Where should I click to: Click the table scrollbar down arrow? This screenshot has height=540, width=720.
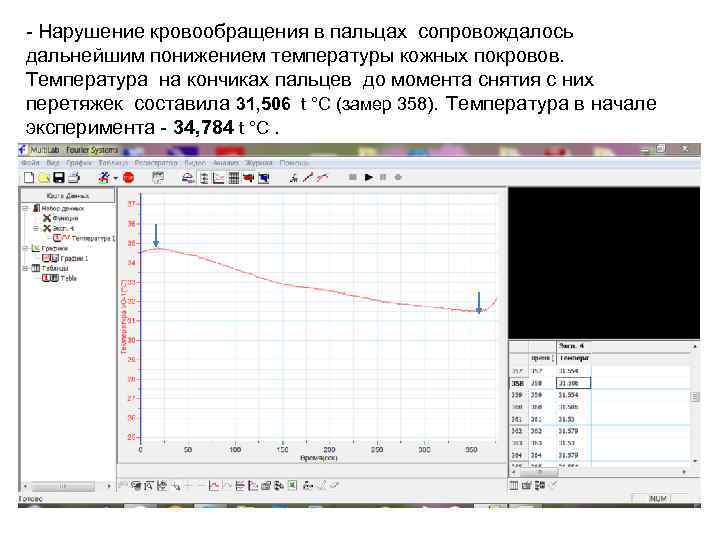[695, 460]
